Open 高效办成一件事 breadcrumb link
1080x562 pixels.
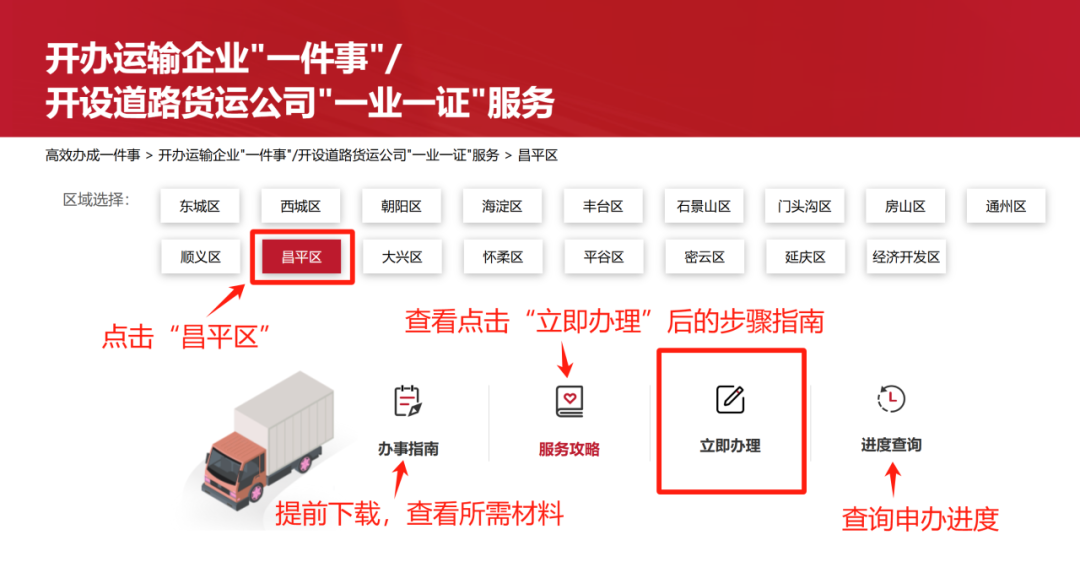pyautogui.click(x=93, y=155)
